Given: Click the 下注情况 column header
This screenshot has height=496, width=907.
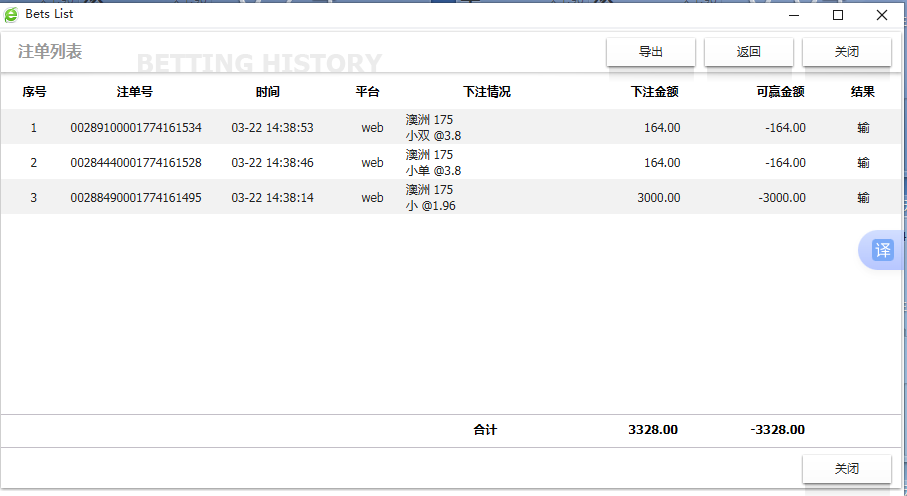Looking at the screenshot, I should [x=486, y=91].
